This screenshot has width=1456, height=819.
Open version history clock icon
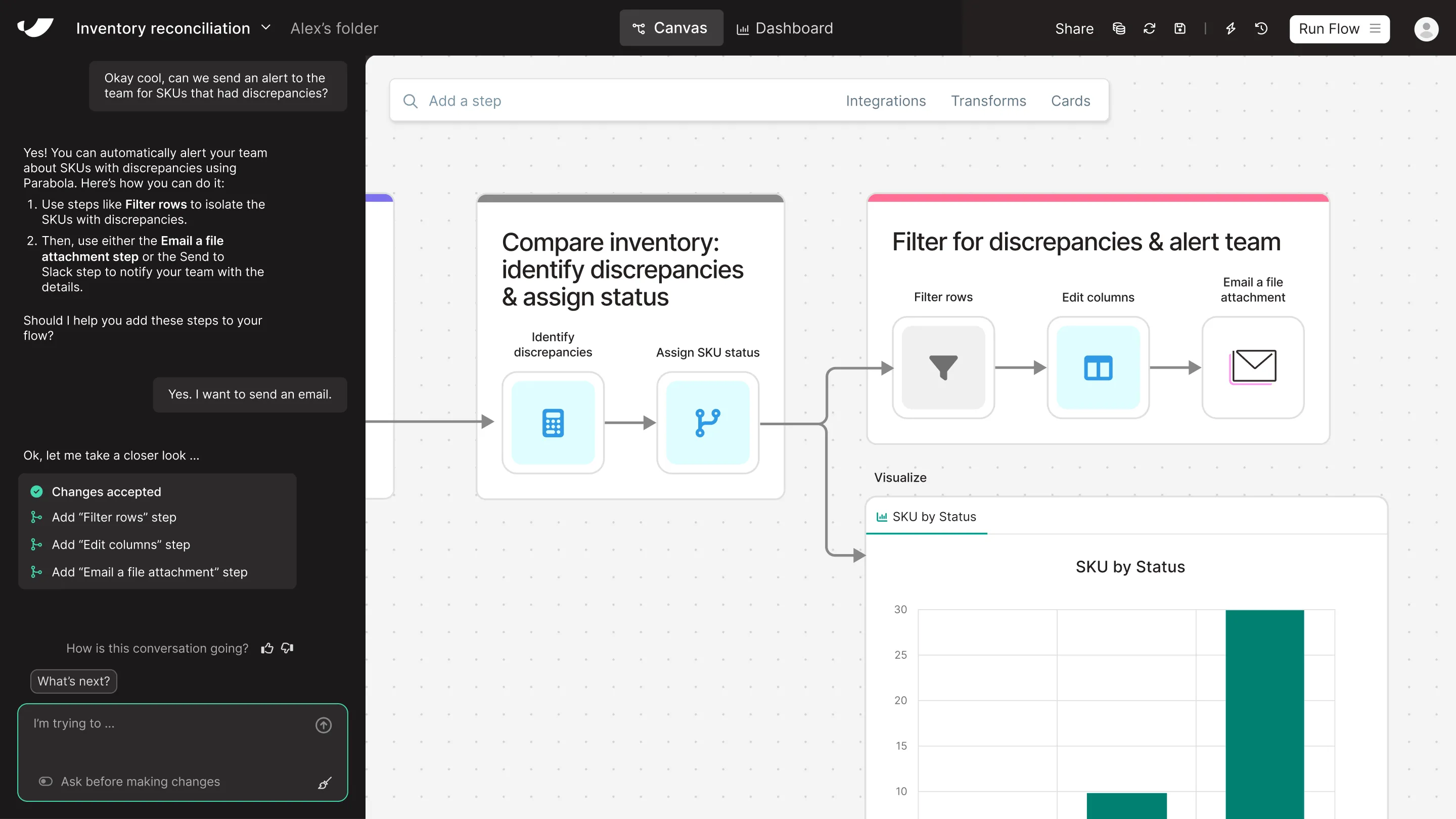1261,28
